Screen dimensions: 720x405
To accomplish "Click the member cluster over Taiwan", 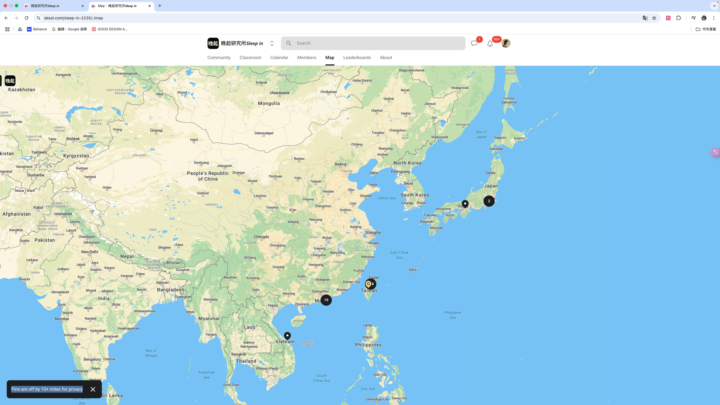I will (x=370, y=284).
